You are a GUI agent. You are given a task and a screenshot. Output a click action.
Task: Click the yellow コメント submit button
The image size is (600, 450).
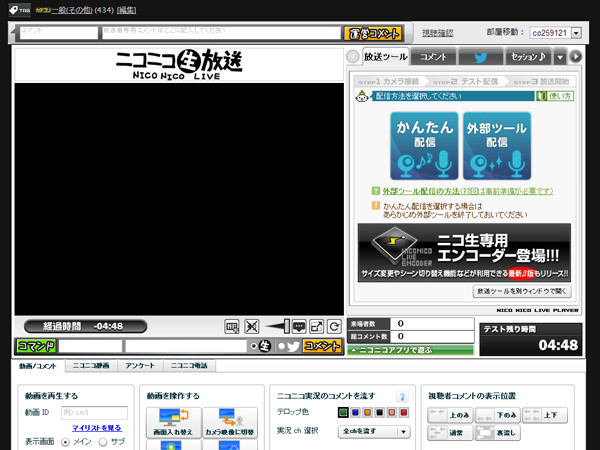point(321,346)
